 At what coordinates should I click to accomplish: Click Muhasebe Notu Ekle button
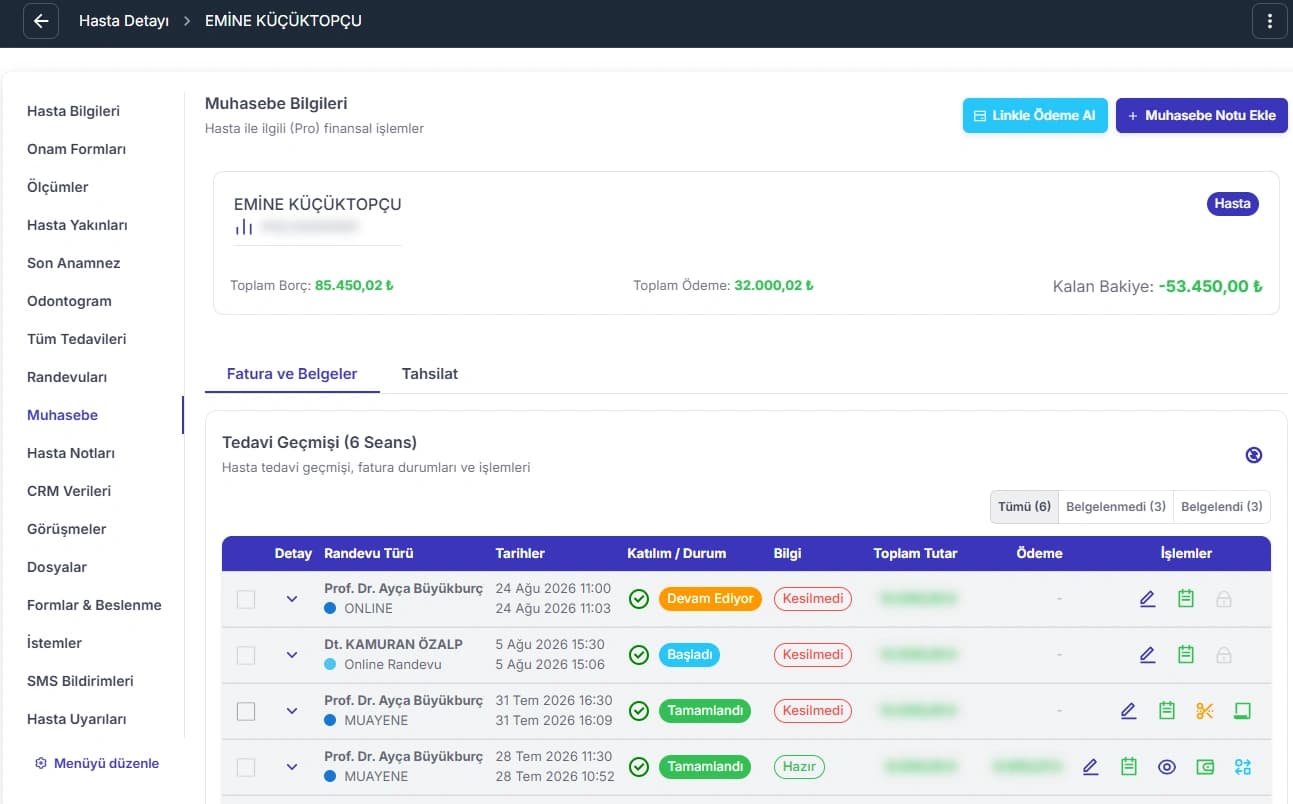pyautogui.click(x=1202, y=115)
